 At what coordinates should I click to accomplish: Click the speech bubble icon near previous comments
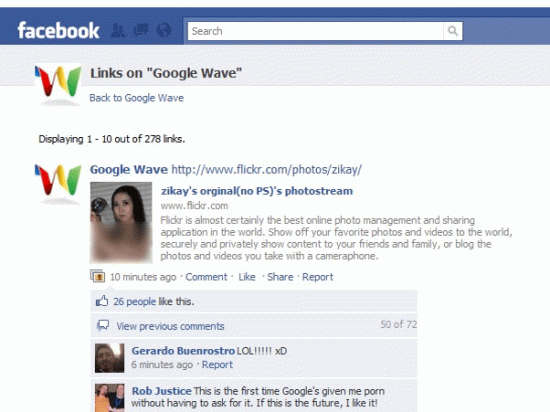coord(103,325)
